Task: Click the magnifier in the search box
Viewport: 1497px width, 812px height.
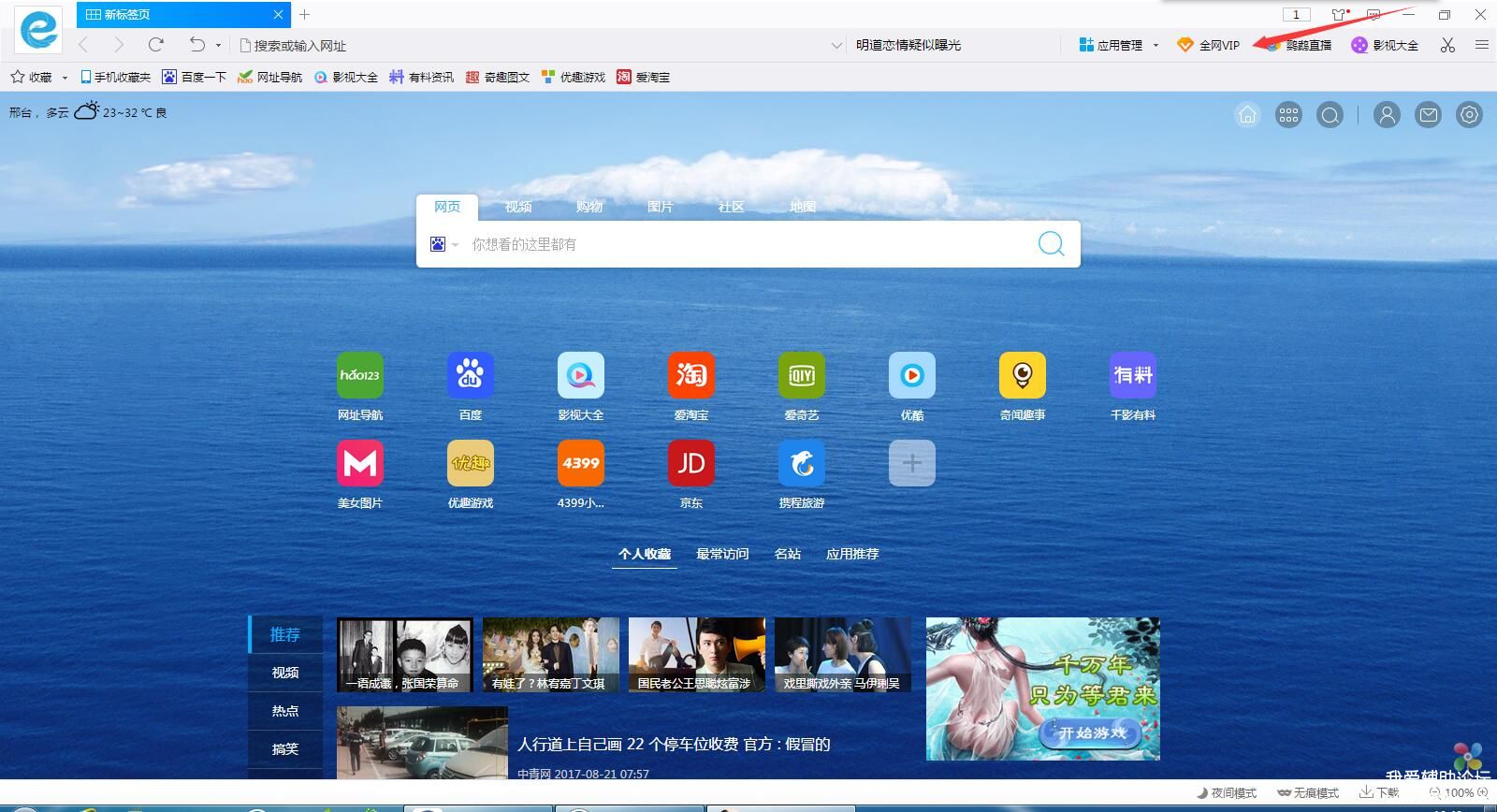Action: coord(1051,244)
